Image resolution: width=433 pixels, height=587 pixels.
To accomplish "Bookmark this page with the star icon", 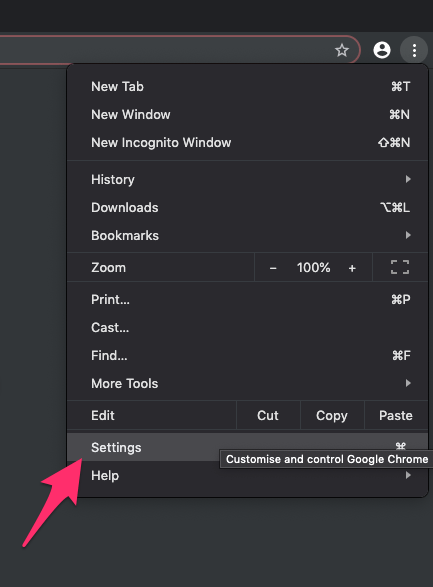I will coord(342,50).
